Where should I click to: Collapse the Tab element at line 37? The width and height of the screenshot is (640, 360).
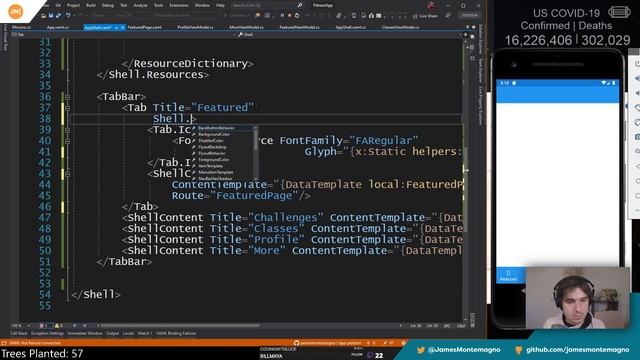67,108
